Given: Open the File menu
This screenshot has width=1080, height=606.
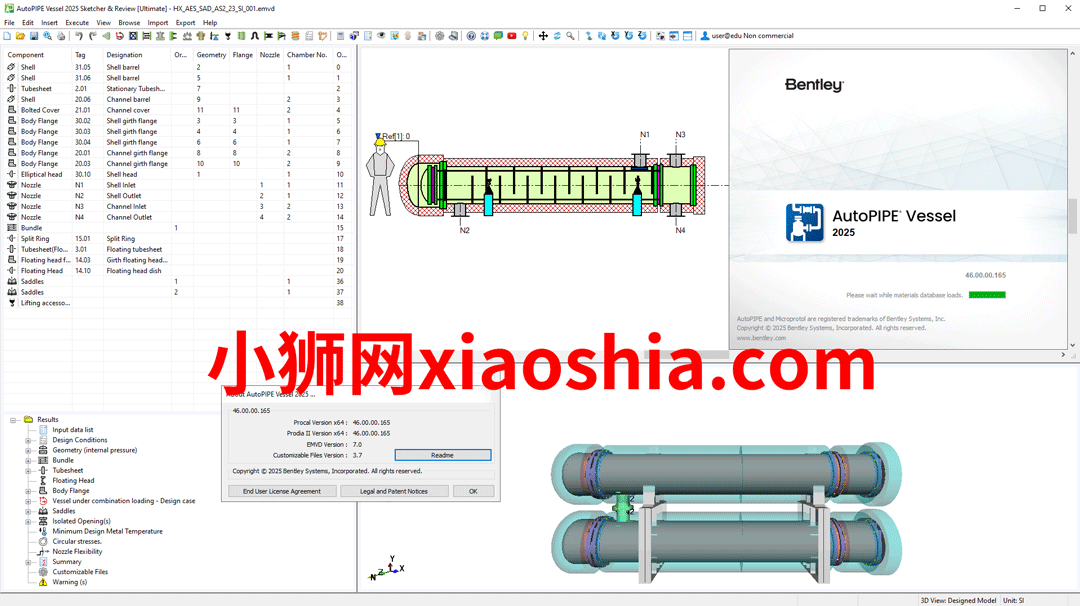Looking at the screenshot, I should pyautogui.click(x=9, y=23).
